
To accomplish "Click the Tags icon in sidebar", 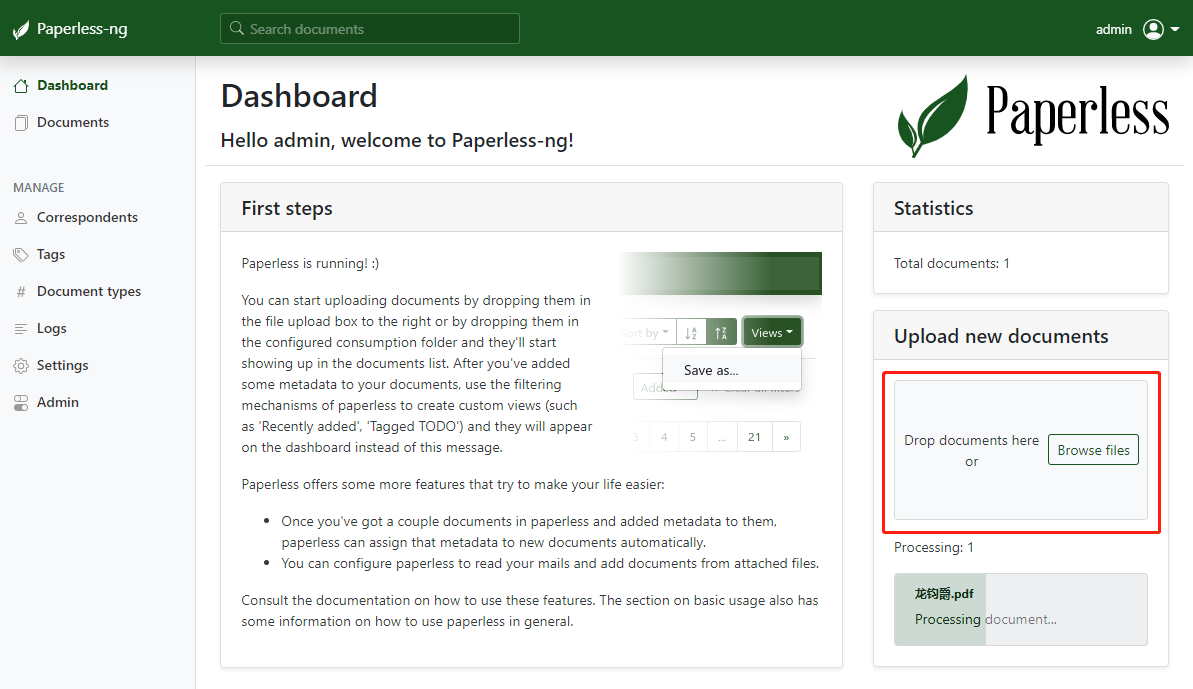I will coord(21,255).
